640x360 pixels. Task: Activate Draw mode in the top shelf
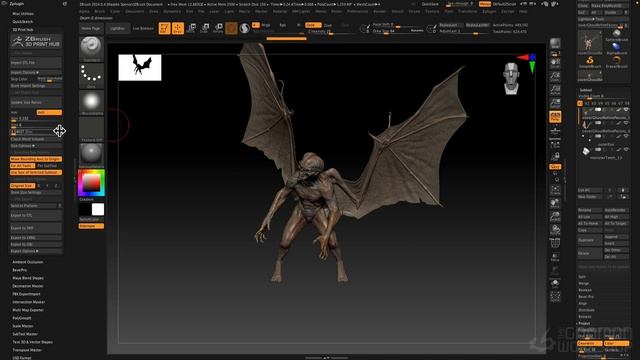tap(178, 28)
